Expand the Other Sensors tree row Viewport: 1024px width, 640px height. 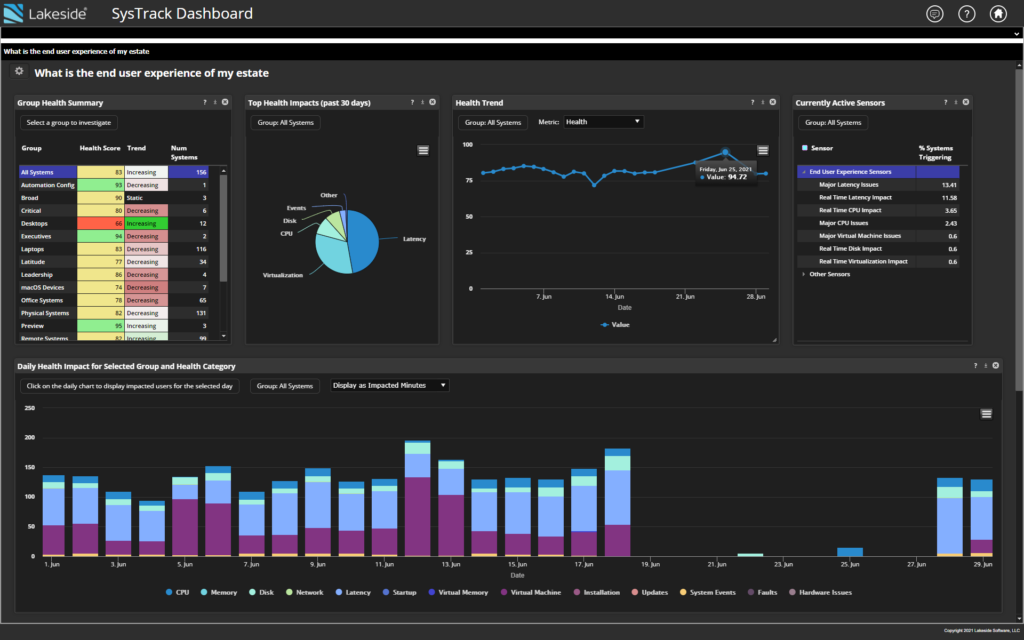803,274
